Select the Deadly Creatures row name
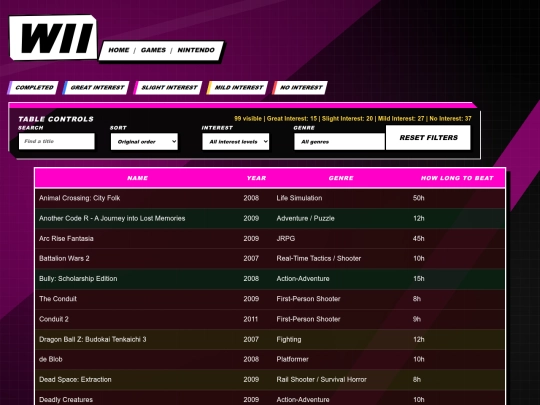Viewport: 540px width, 405px height. coord(66,399)
